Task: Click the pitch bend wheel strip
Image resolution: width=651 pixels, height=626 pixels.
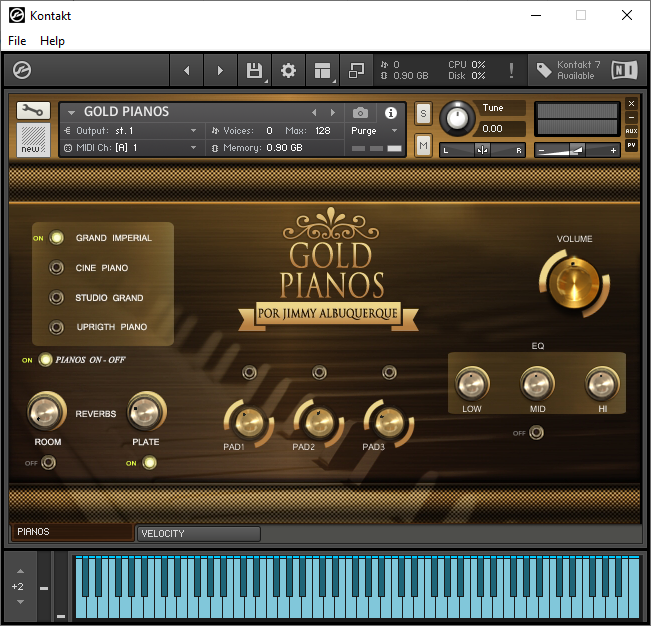Action: click(44, 586)
